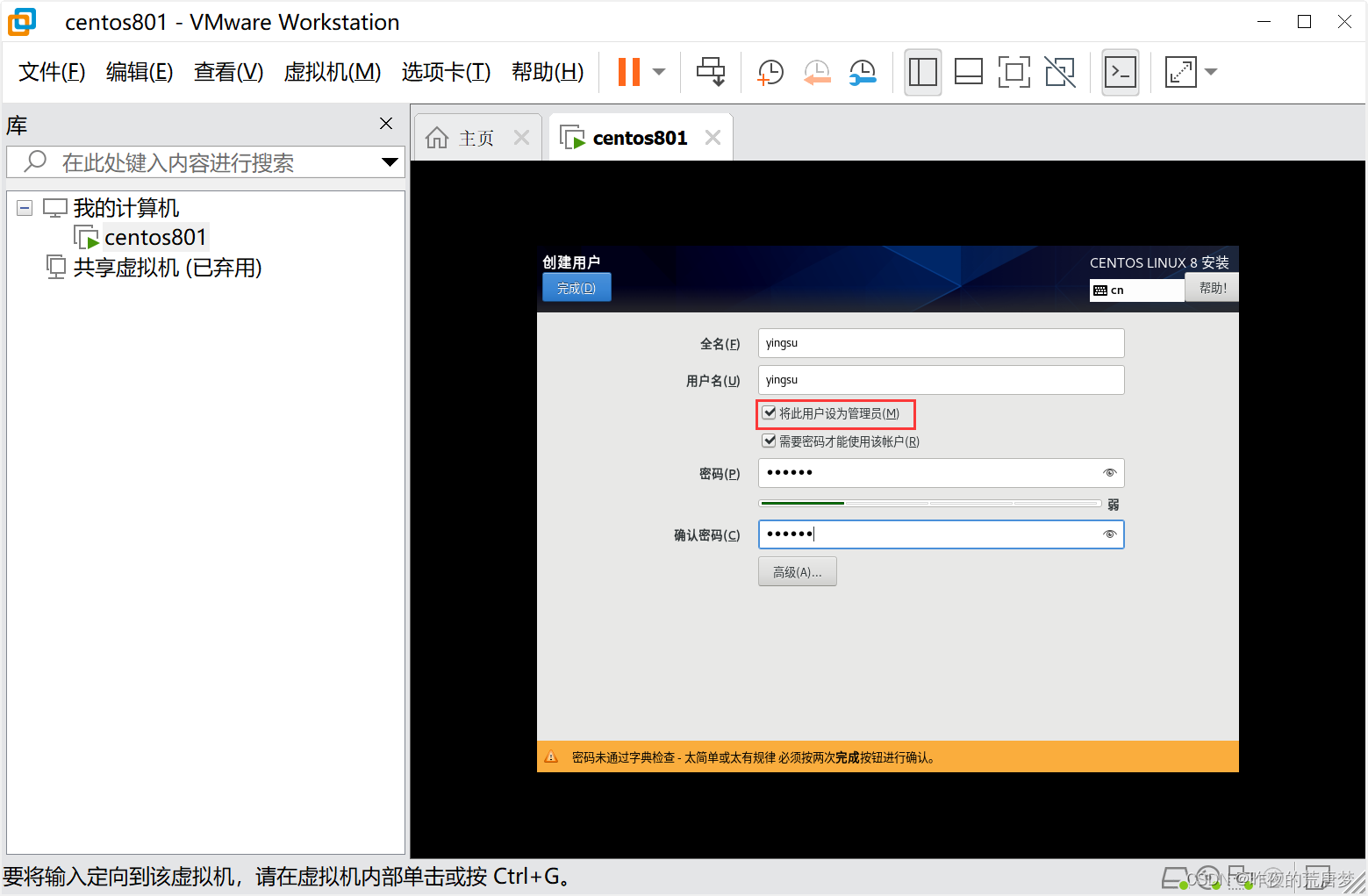The height and width of the screenshot is (896, 1368).
Task: Toggle the thumbnail bar view
Action: [969, 72]
